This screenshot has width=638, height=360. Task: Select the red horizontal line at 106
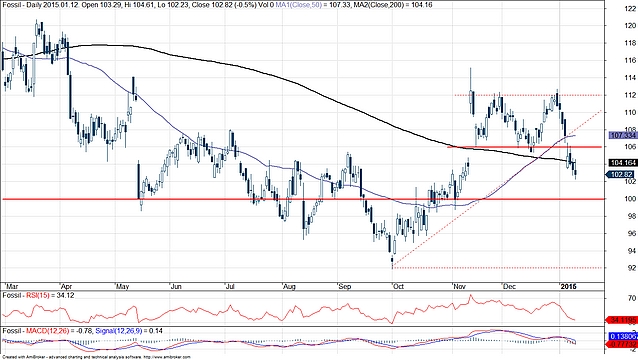point(525,147)
